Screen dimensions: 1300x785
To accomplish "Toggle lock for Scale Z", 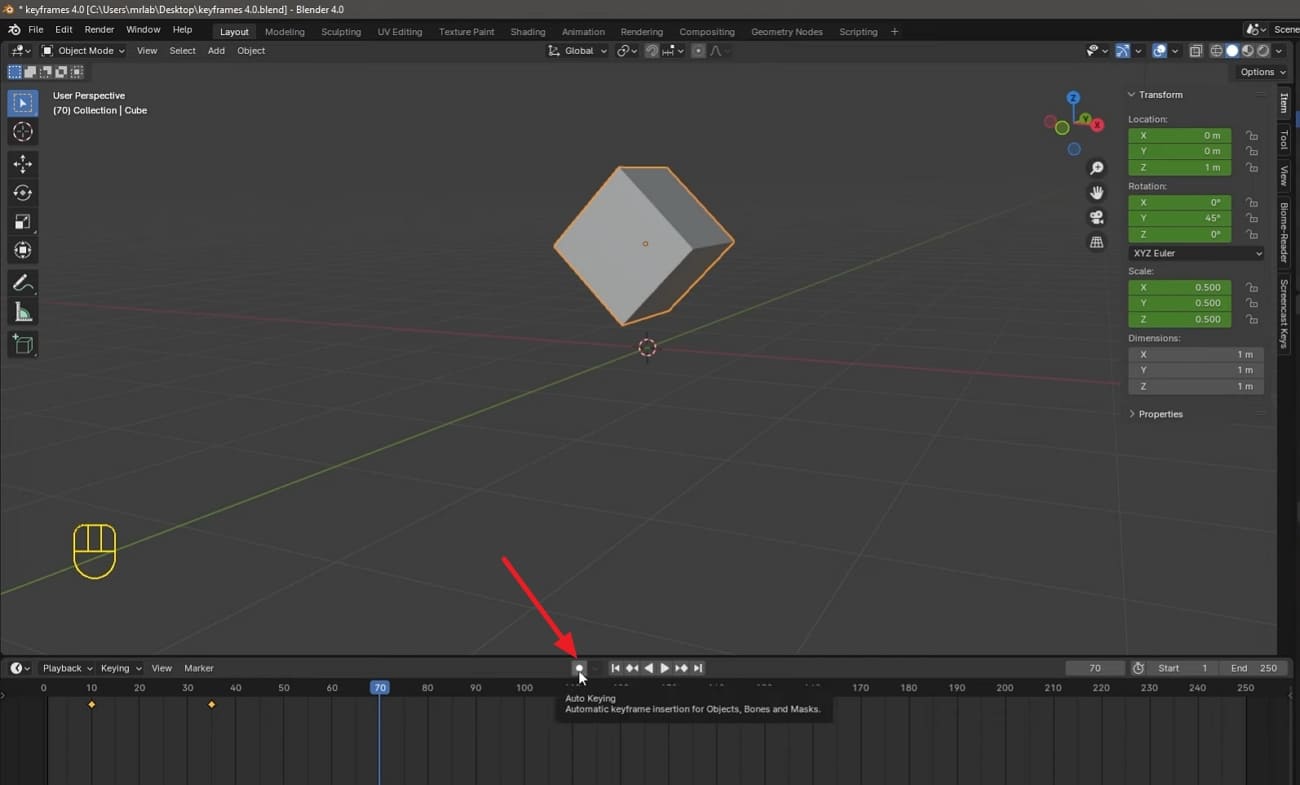I will point(1251,319).
